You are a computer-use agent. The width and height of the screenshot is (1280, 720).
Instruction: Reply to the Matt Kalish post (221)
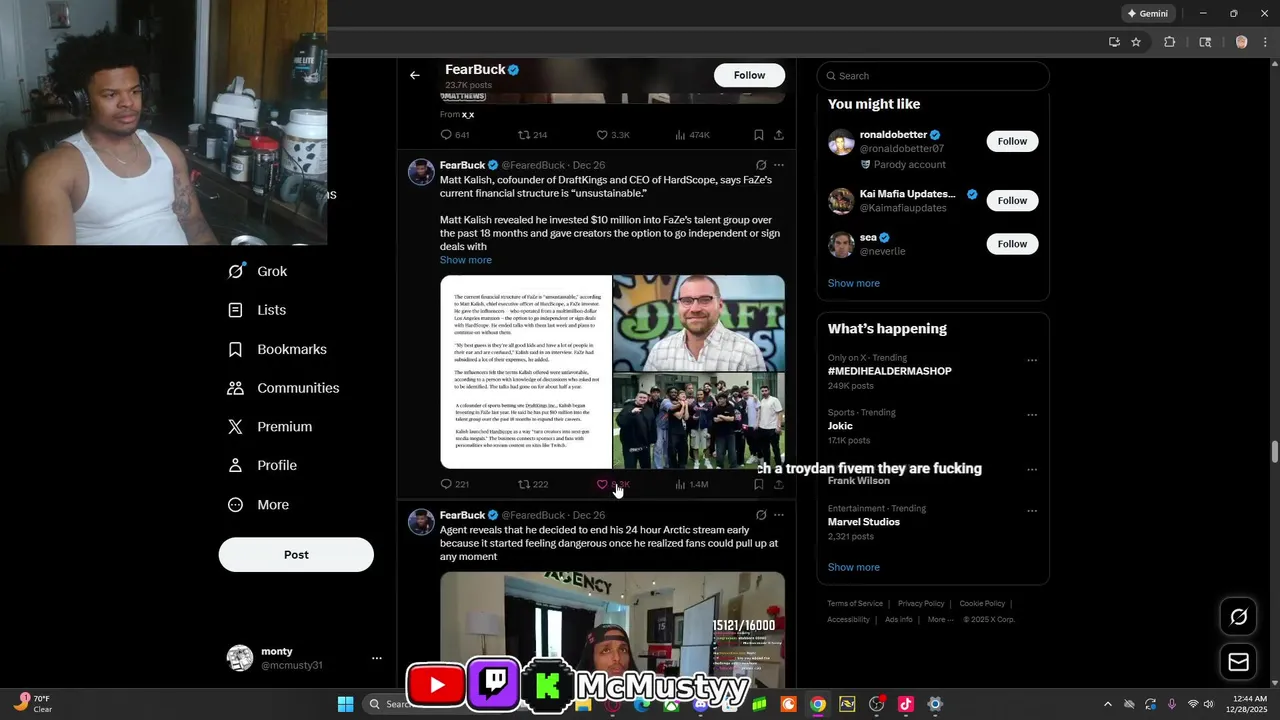coord(446,484)
